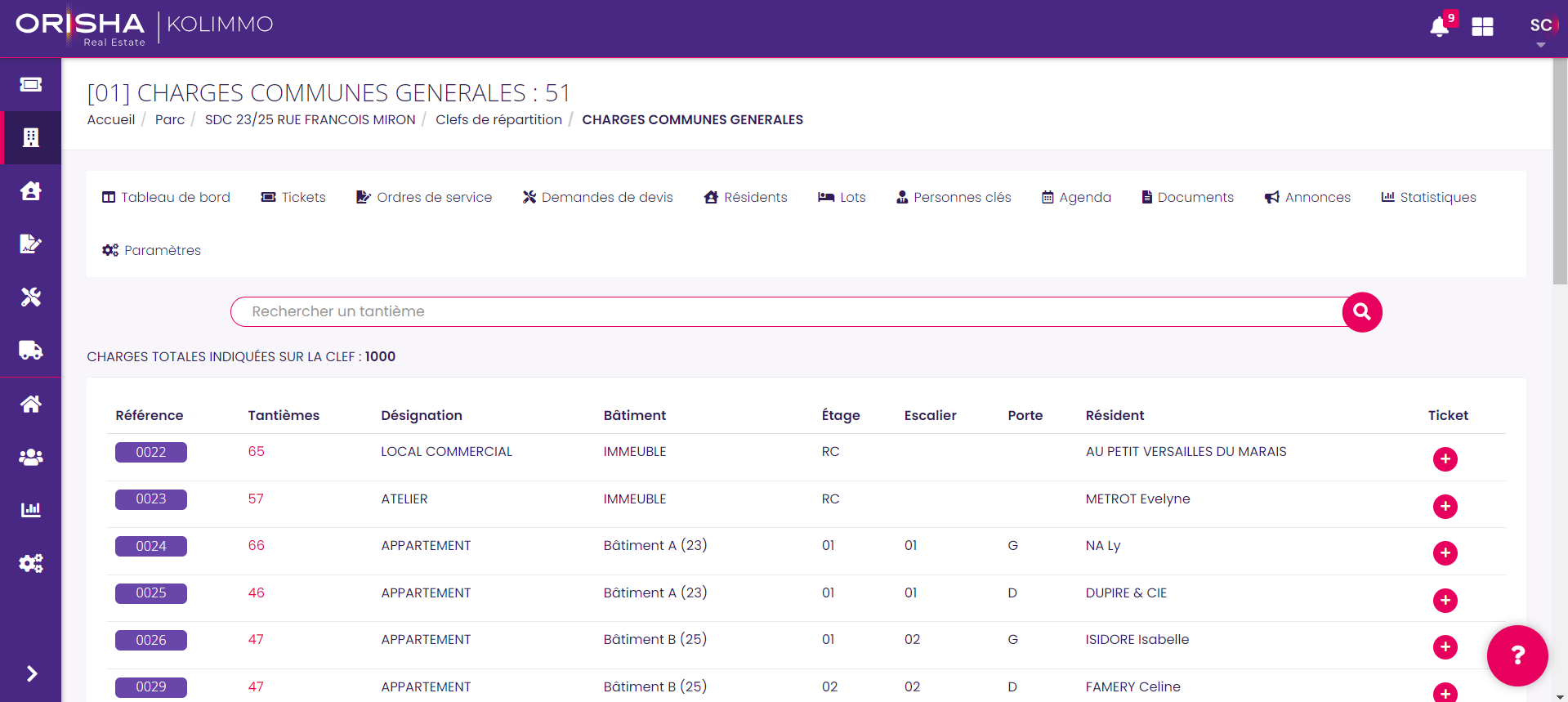Open the truck icon in sidebar

click(31, 350)
